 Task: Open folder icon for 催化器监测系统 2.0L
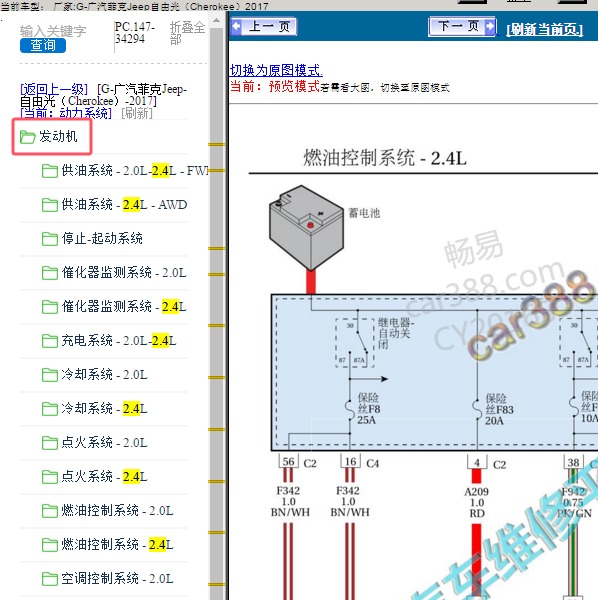click(x=50, y=273)
